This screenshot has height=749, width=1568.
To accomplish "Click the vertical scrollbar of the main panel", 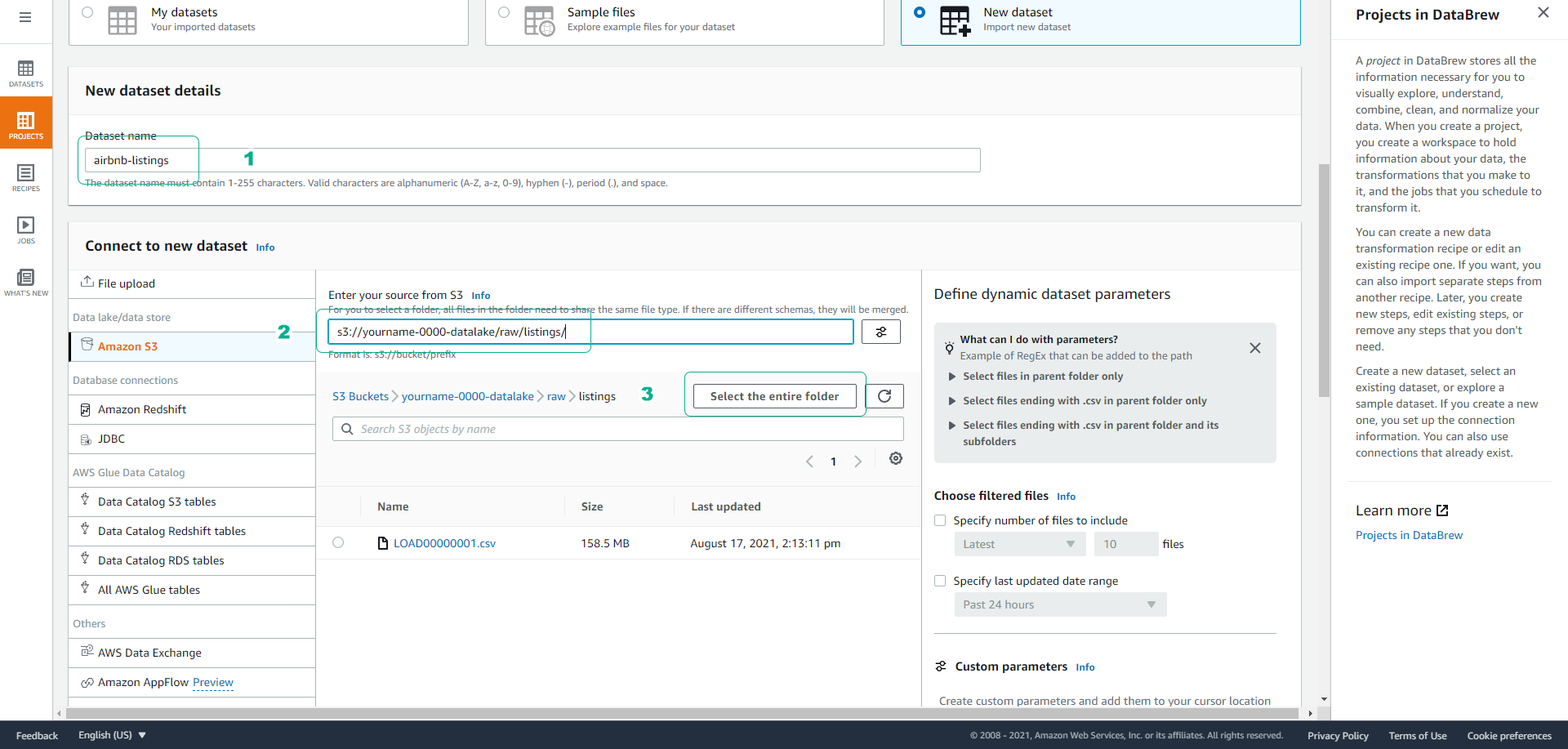I will (1324, 280).
